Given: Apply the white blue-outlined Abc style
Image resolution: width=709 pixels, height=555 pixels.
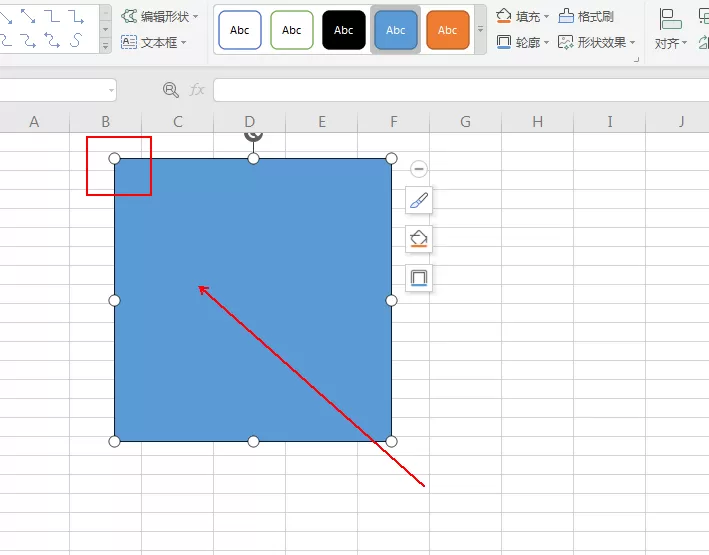Looking at the screenshot, I should coord(240,30).
